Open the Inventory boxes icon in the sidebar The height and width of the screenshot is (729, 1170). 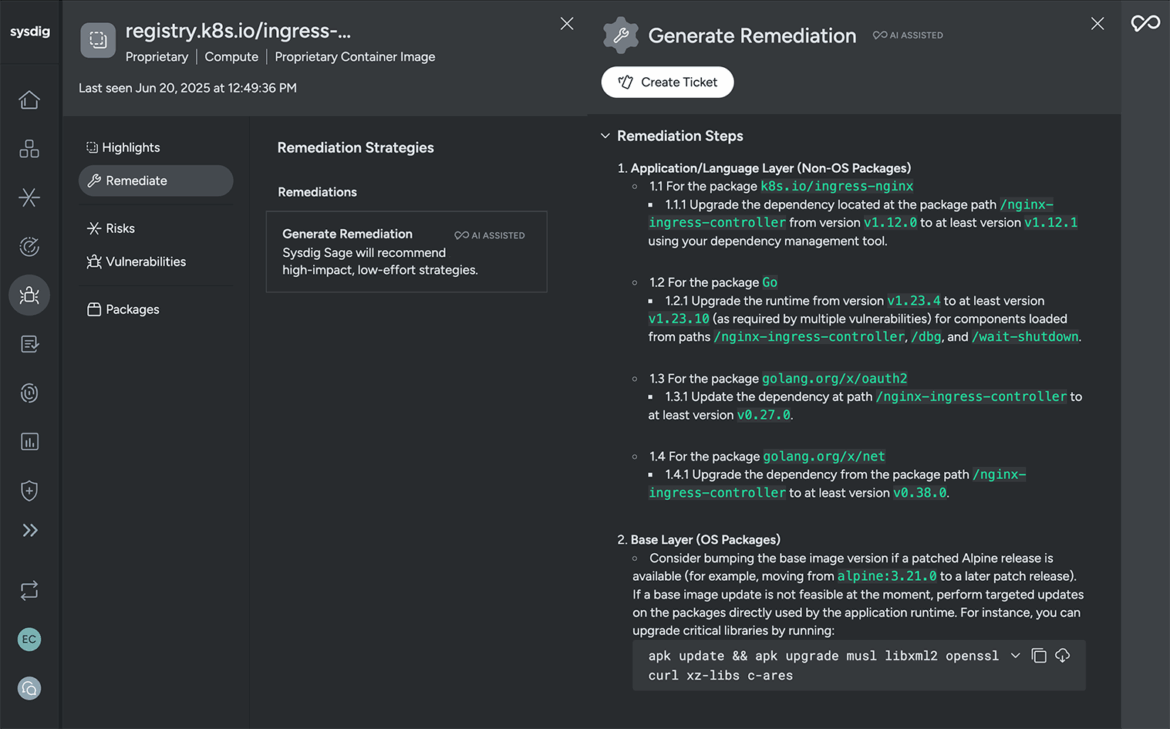point(29,148)
